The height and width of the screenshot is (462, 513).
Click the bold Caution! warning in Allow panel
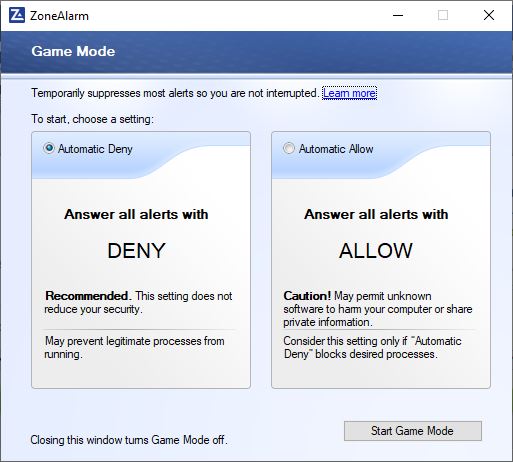coord(307,296)
